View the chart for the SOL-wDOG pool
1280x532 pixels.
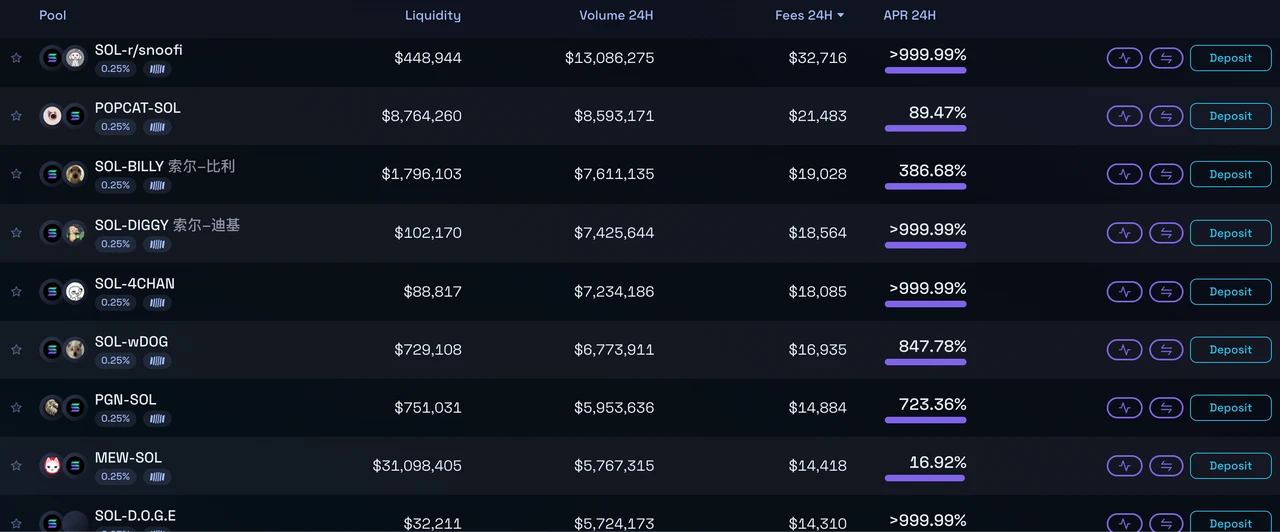pos(1124,349)
